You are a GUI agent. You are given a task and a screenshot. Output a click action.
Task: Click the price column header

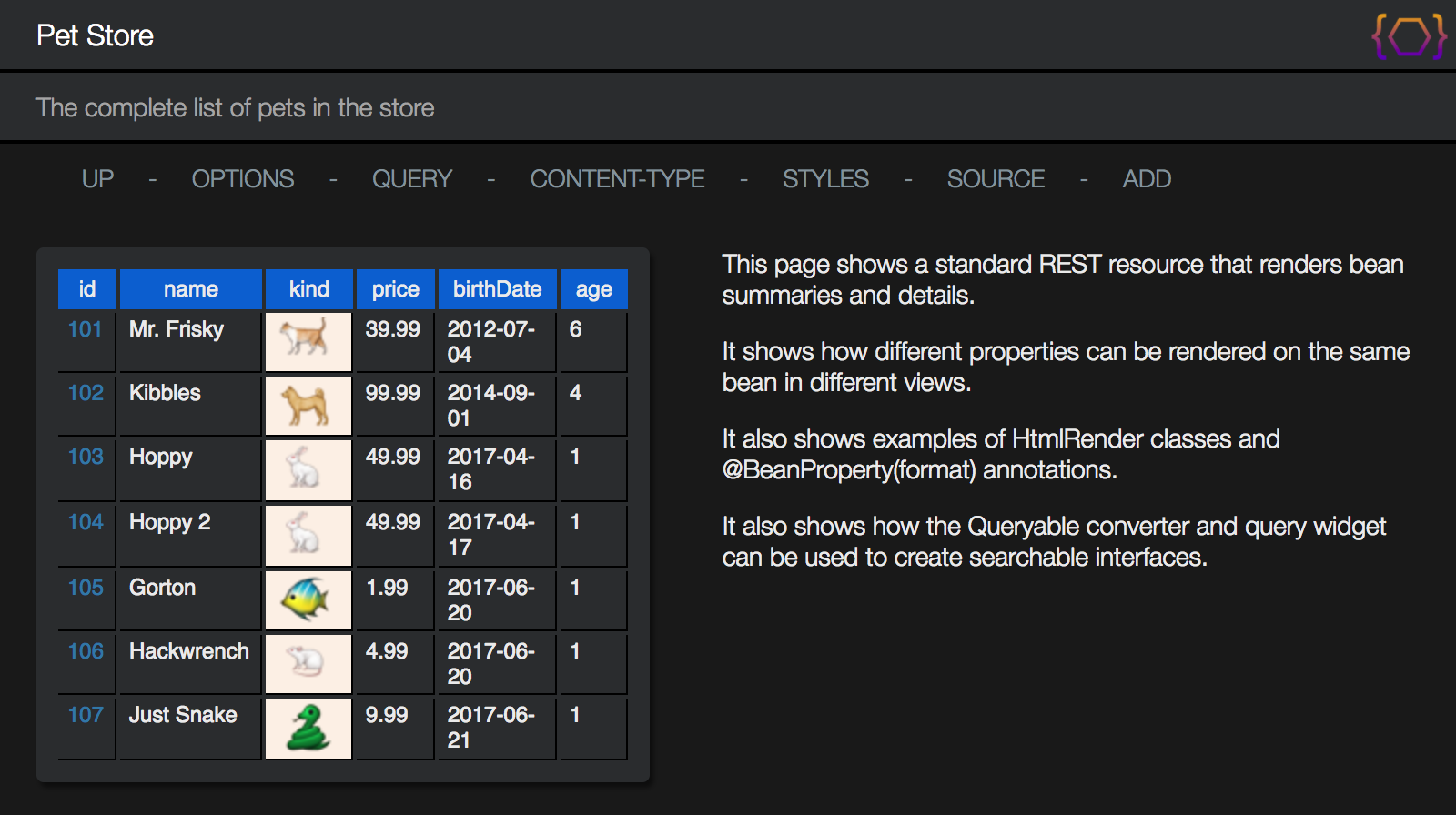(x=395, y=289)
